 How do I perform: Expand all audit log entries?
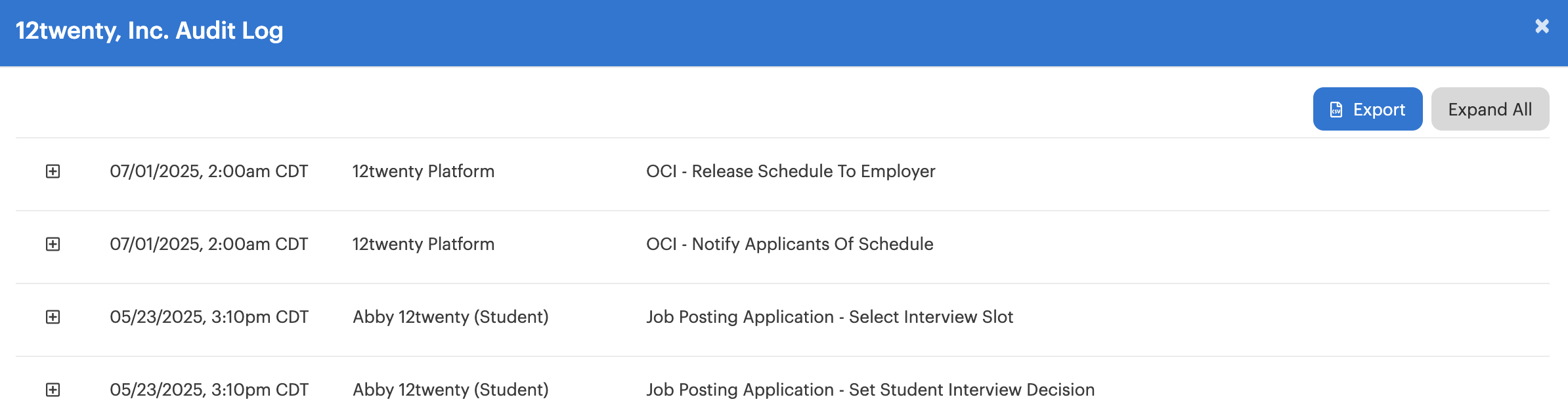point(1490,110)
